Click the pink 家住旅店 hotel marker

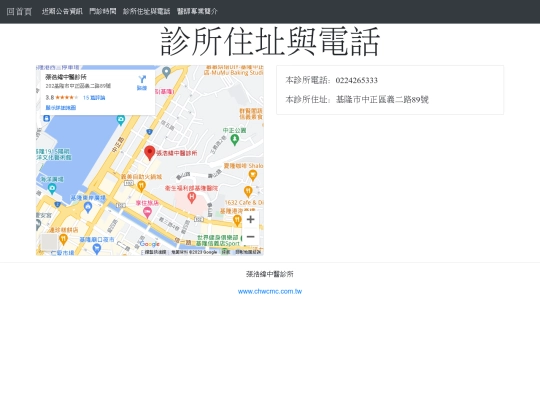point(147,212)
